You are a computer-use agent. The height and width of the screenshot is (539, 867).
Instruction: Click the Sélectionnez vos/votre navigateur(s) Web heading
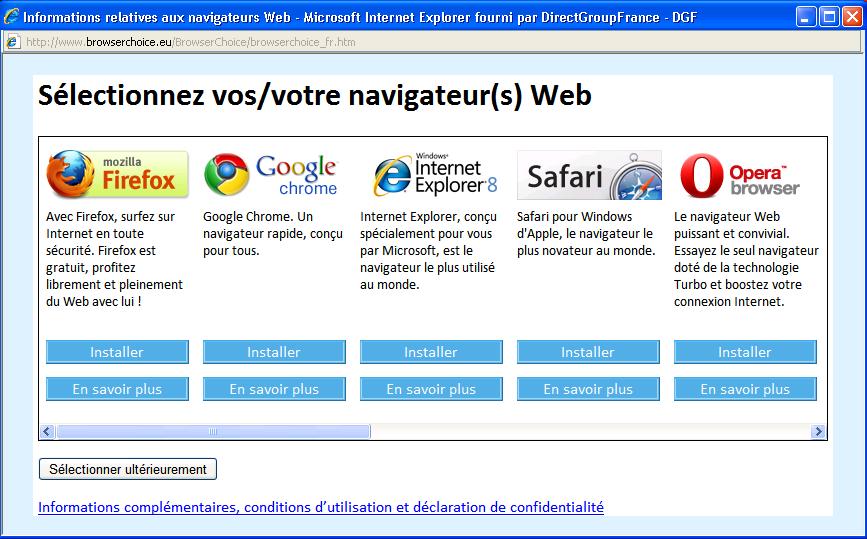tap(315, 95)
